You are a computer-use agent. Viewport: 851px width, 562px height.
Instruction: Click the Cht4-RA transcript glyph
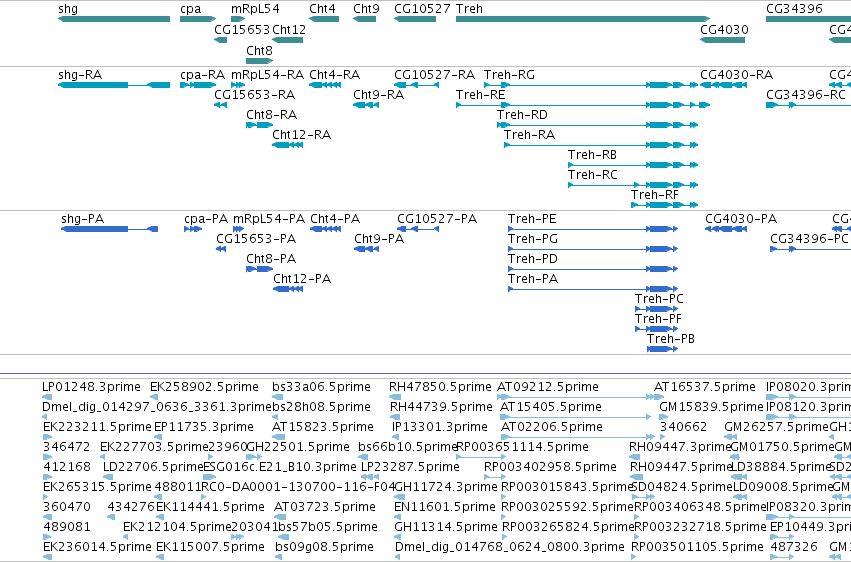pos(325,85)
